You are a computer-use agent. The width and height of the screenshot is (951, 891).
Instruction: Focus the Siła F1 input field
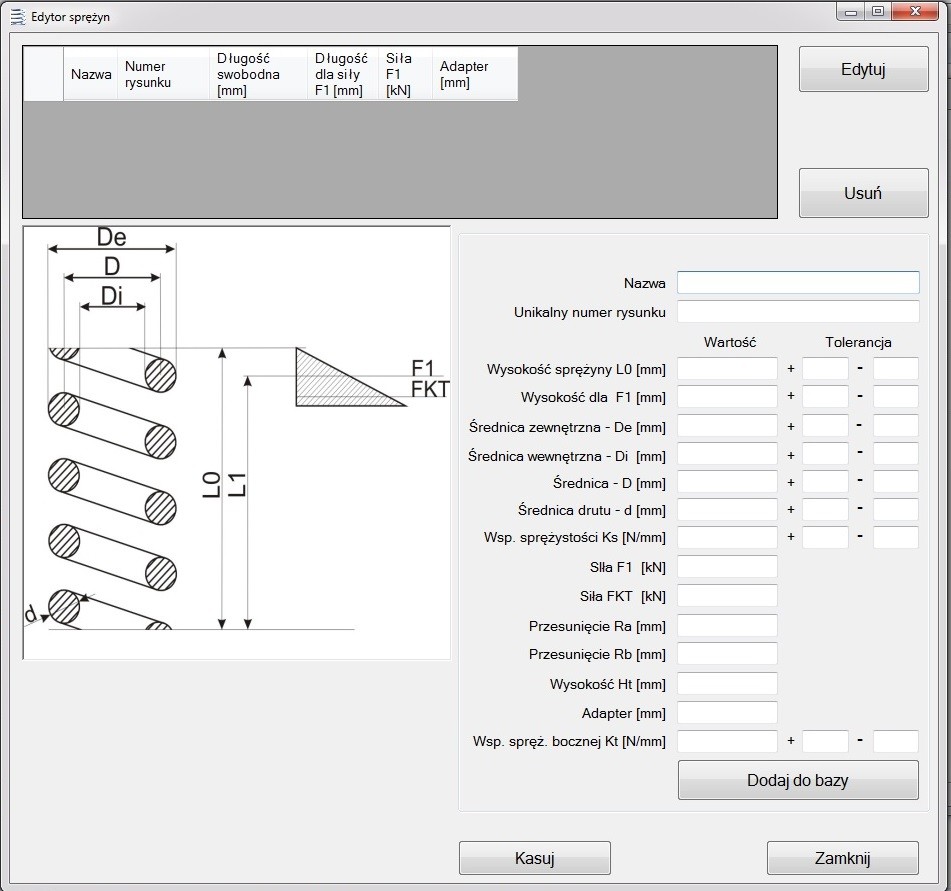pos(726,567)
